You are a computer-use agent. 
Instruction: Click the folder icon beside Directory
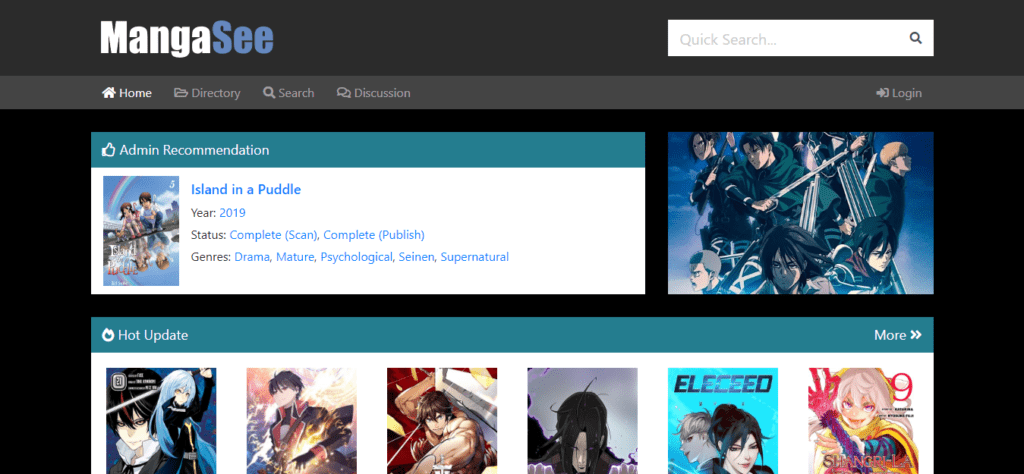coord(181,93)
